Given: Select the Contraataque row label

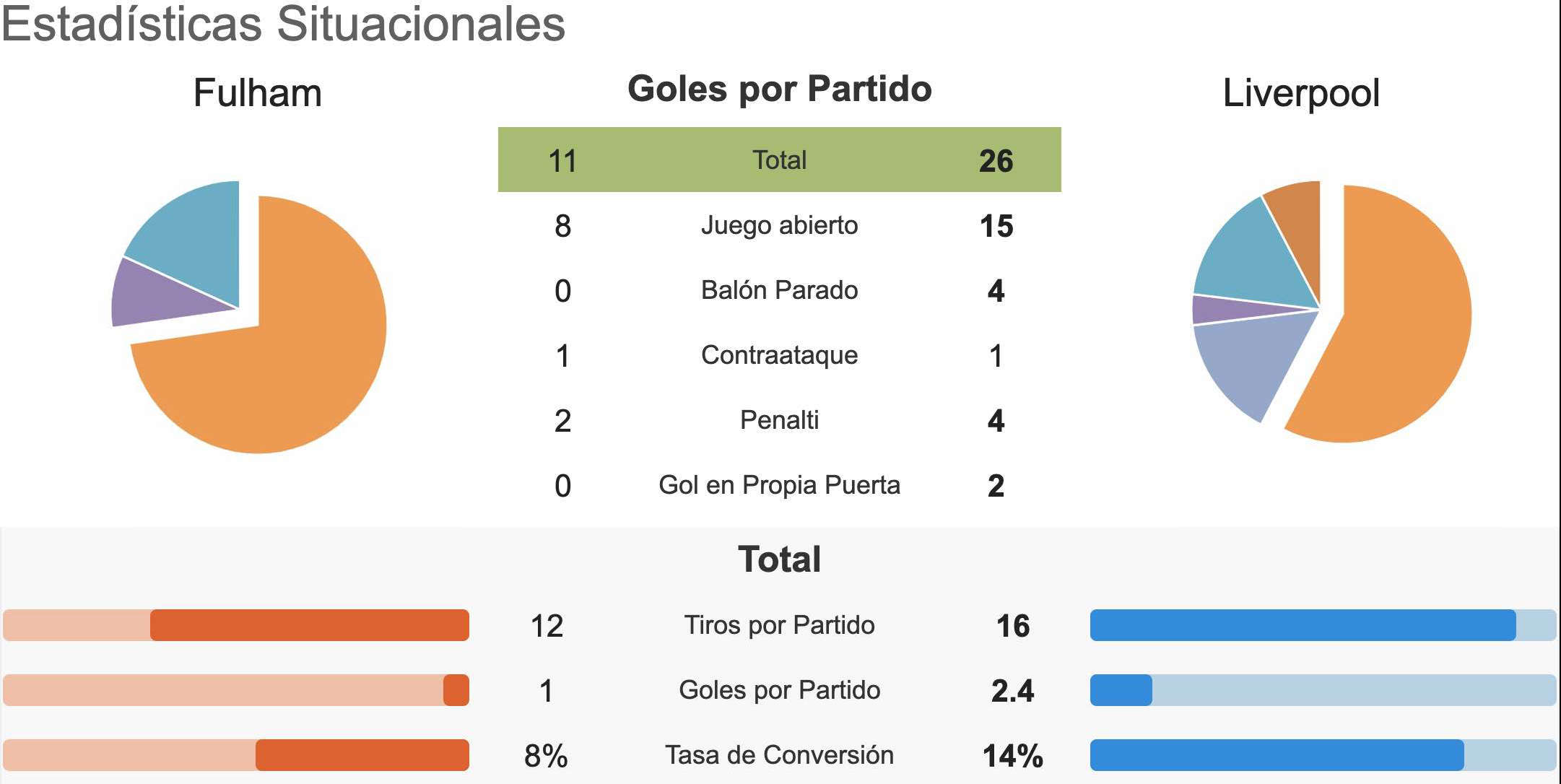Looking at the screenshot, I should [x=779, y=355].
